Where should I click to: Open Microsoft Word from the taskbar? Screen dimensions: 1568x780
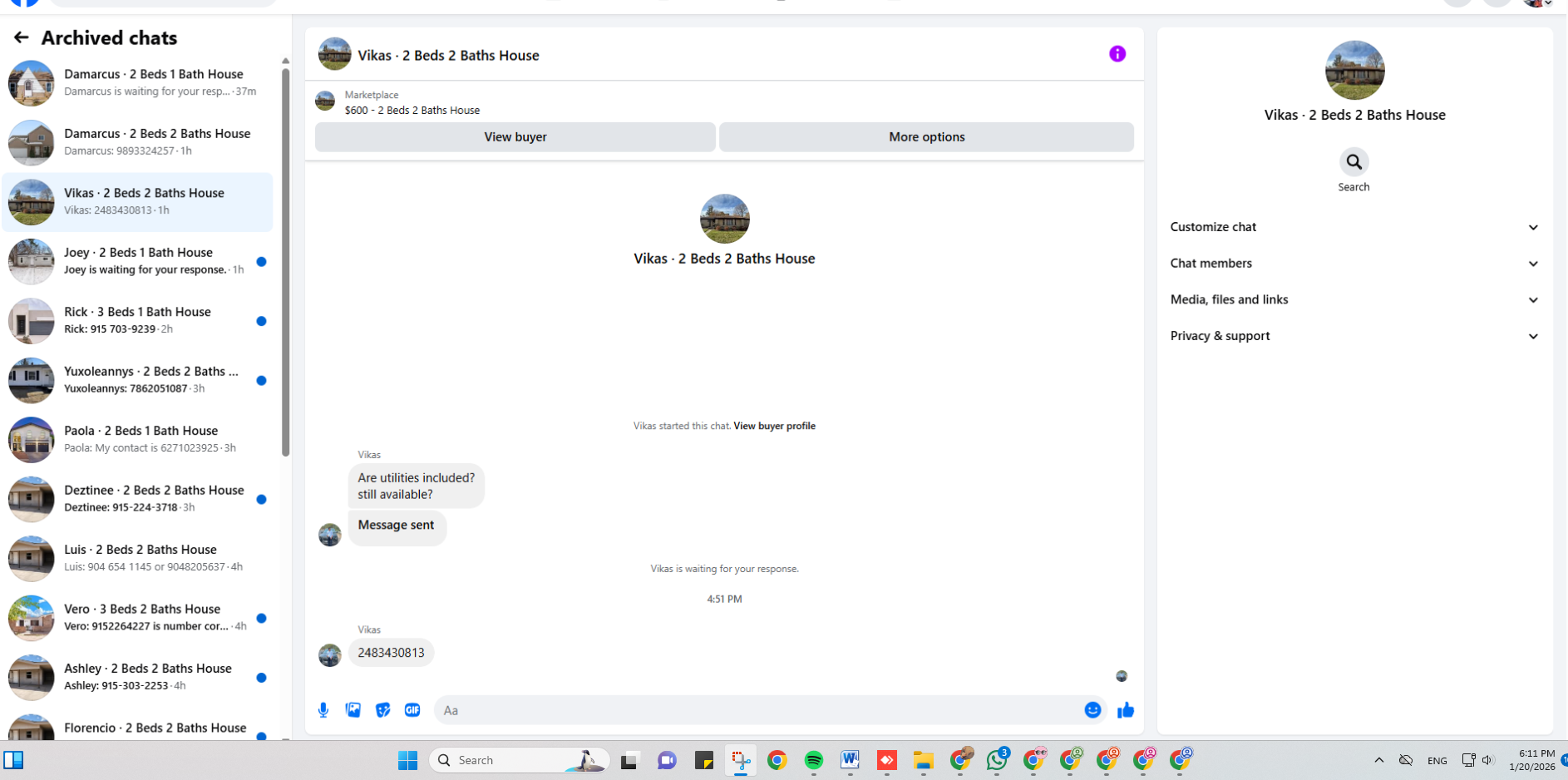850,760
